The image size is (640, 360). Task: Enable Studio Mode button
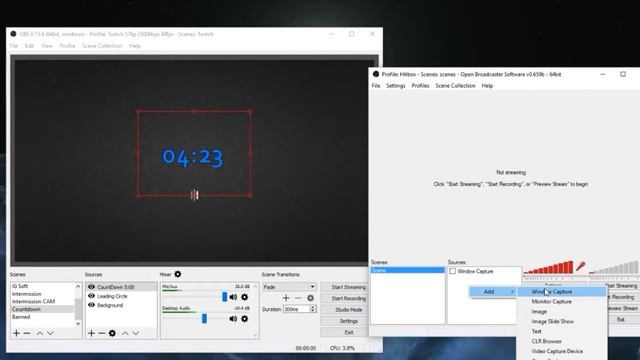pyautogui.click(x=344, y=310)
